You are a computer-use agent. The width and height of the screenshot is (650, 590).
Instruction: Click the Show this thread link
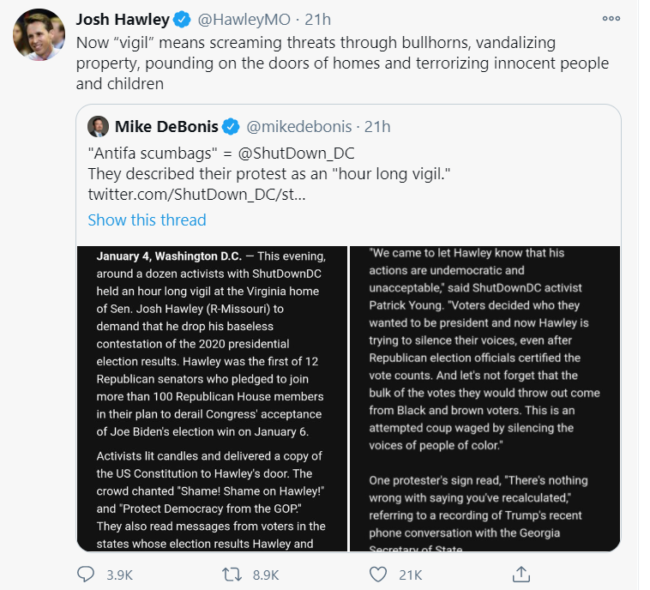[147, 220]
